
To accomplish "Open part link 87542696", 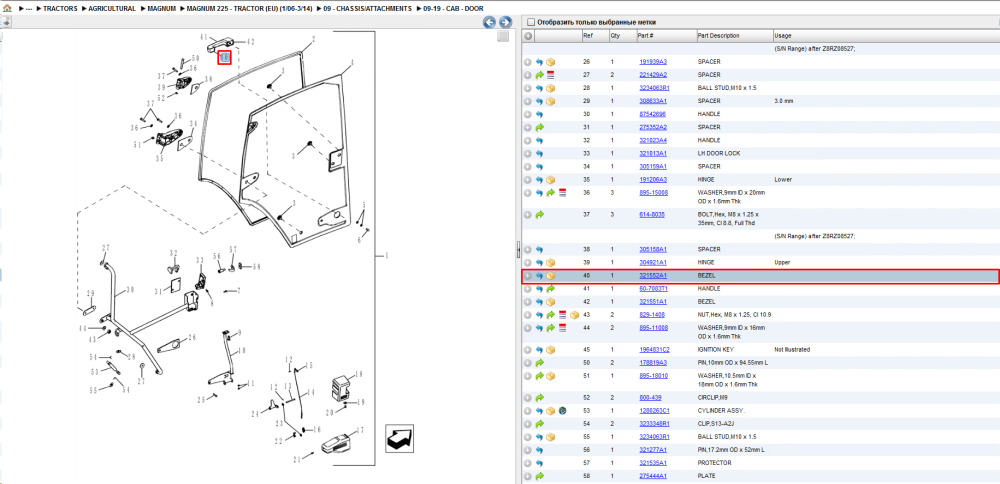I will point(652,114).
